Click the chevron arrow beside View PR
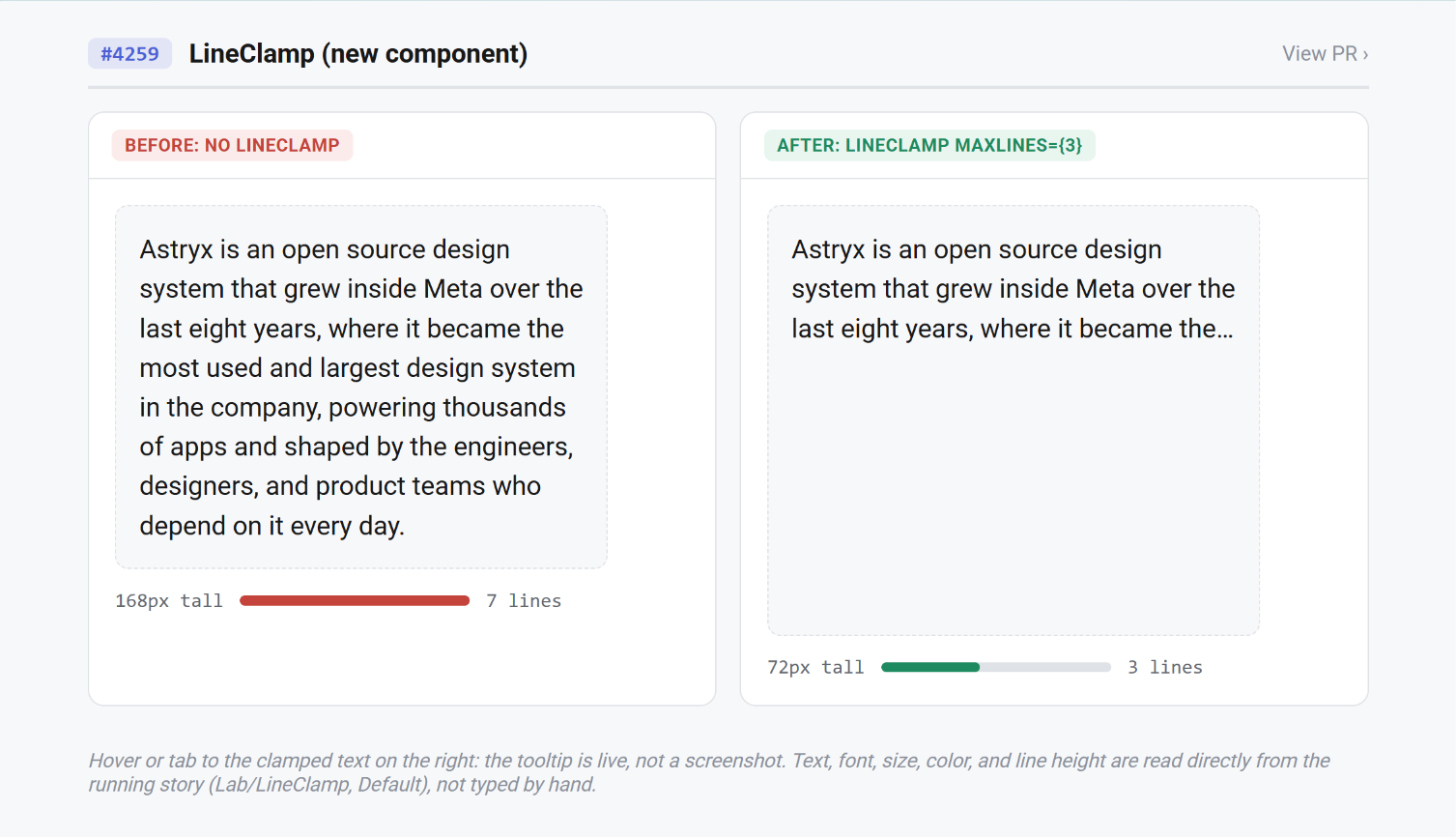 pos(1365,55)
